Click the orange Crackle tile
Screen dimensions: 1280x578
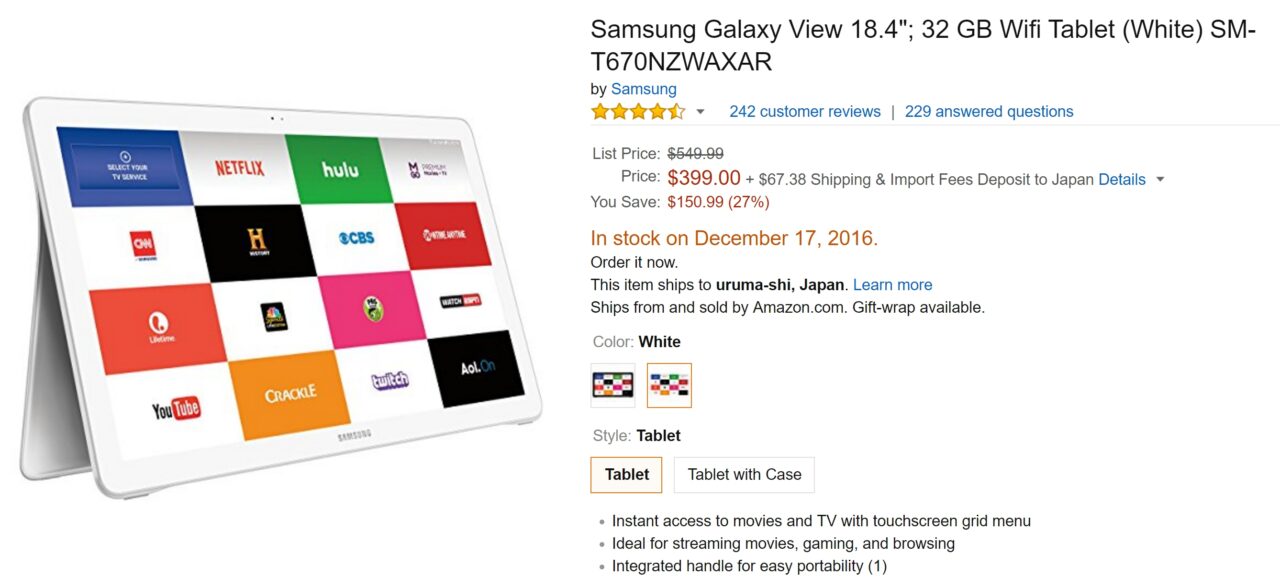(288, 394)
